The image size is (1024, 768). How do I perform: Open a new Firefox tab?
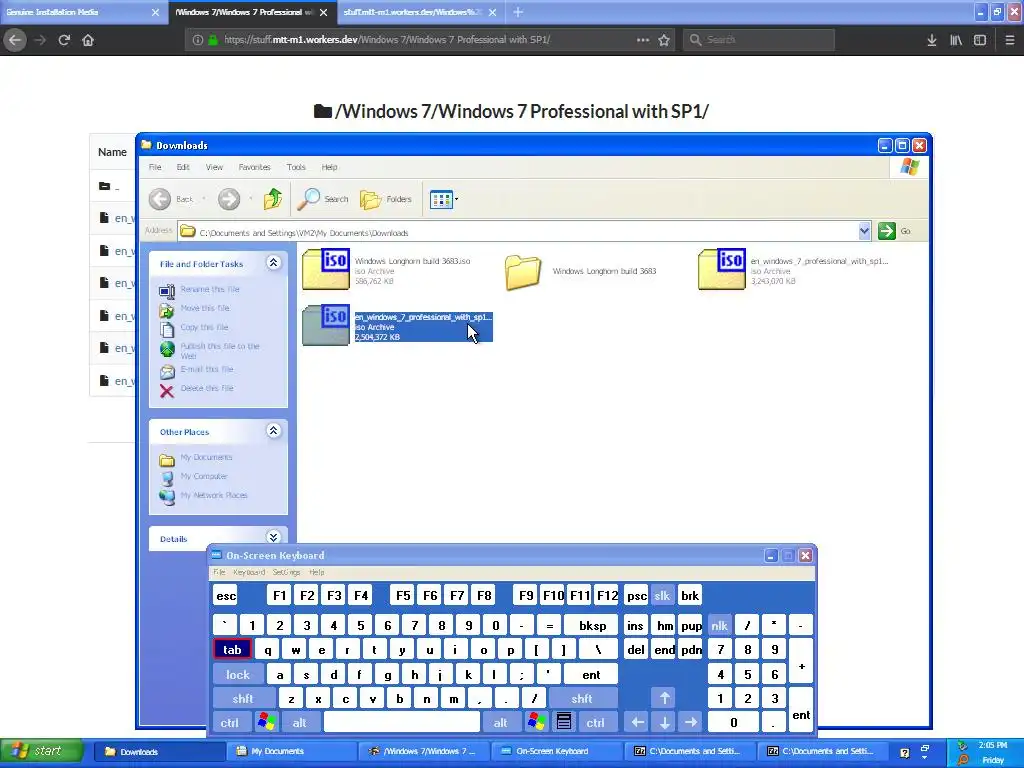point(518,12)
